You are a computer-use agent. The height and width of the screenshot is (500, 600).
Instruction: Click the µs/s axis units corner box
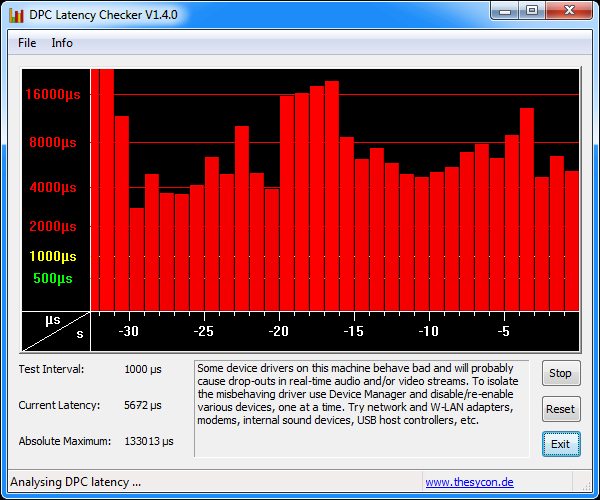tap(56, 331)
